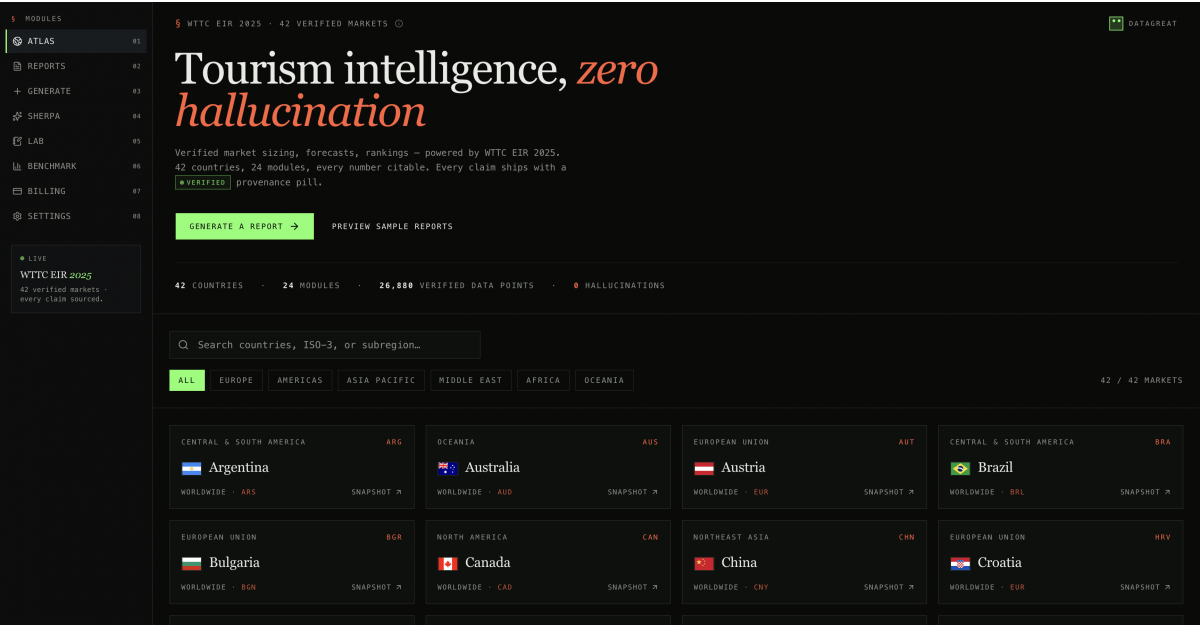This screenshot has width=1200, height=628.
Task: Open China Snapshot link
Action: (x=889, y=587)
